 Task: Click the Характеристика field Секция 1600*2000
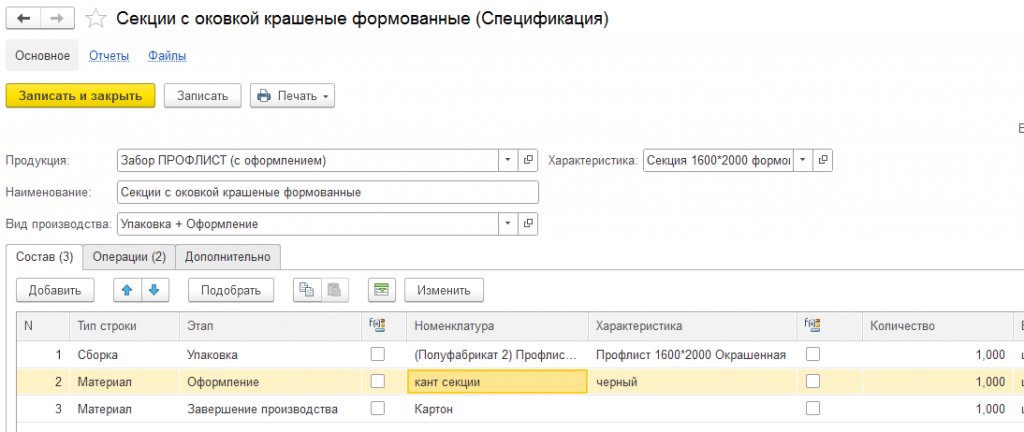point(718,160)
